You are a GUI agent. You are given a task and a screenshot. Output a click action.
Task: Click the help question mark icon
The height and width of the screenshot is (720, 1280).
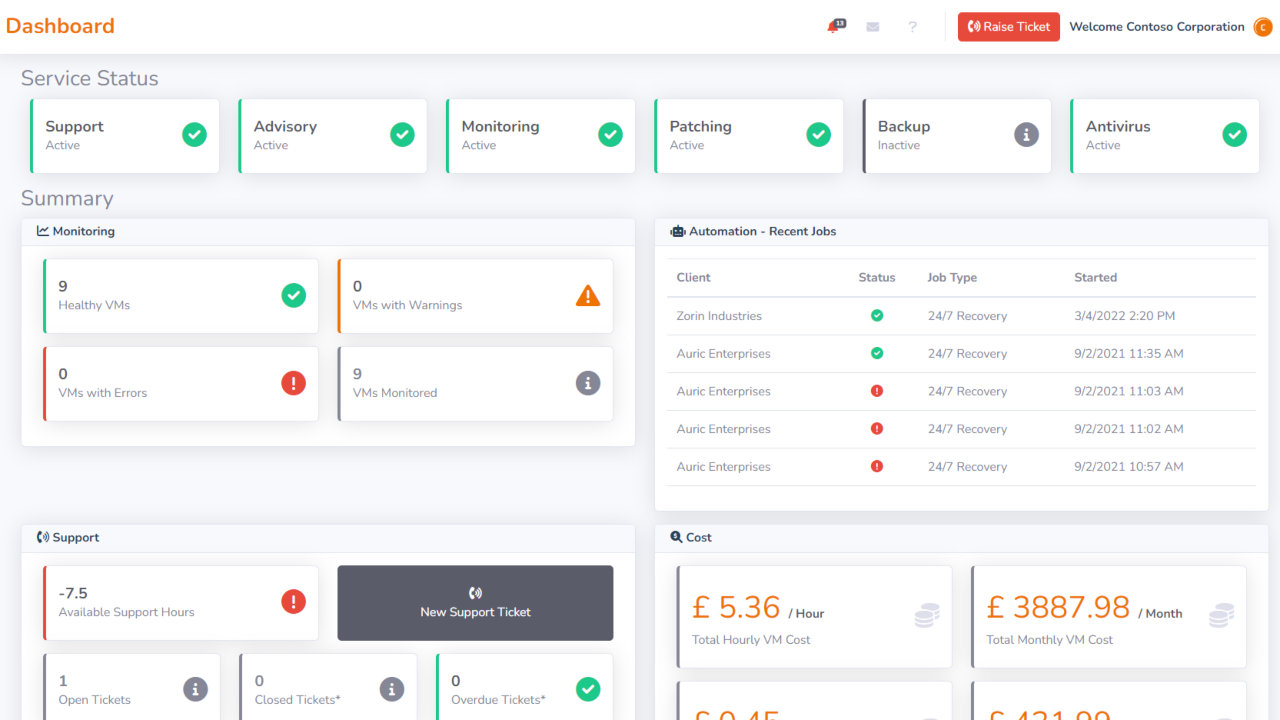click(x=912, y=27)
